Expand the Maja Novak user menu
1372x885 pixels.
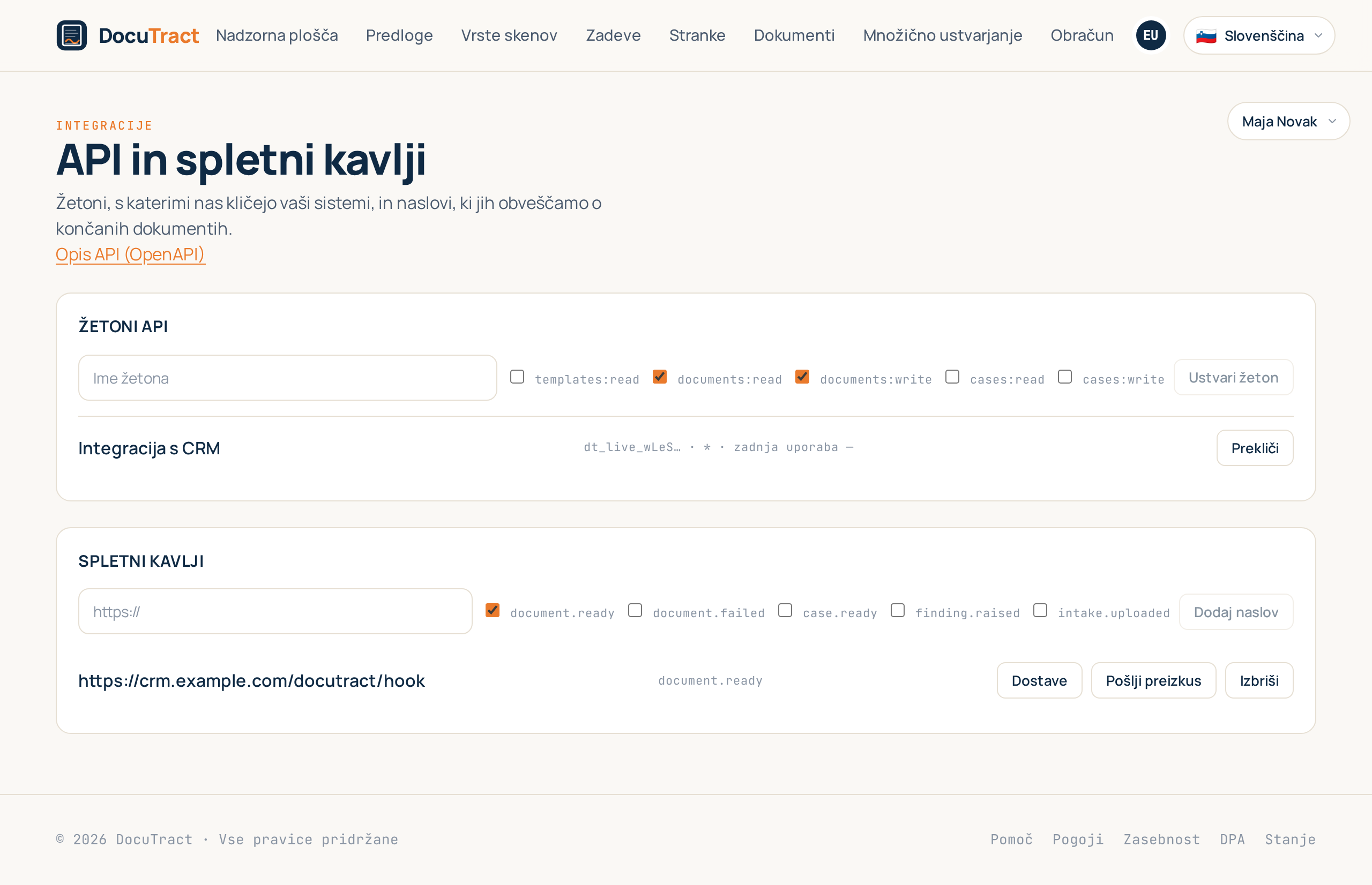point(1288,121)
